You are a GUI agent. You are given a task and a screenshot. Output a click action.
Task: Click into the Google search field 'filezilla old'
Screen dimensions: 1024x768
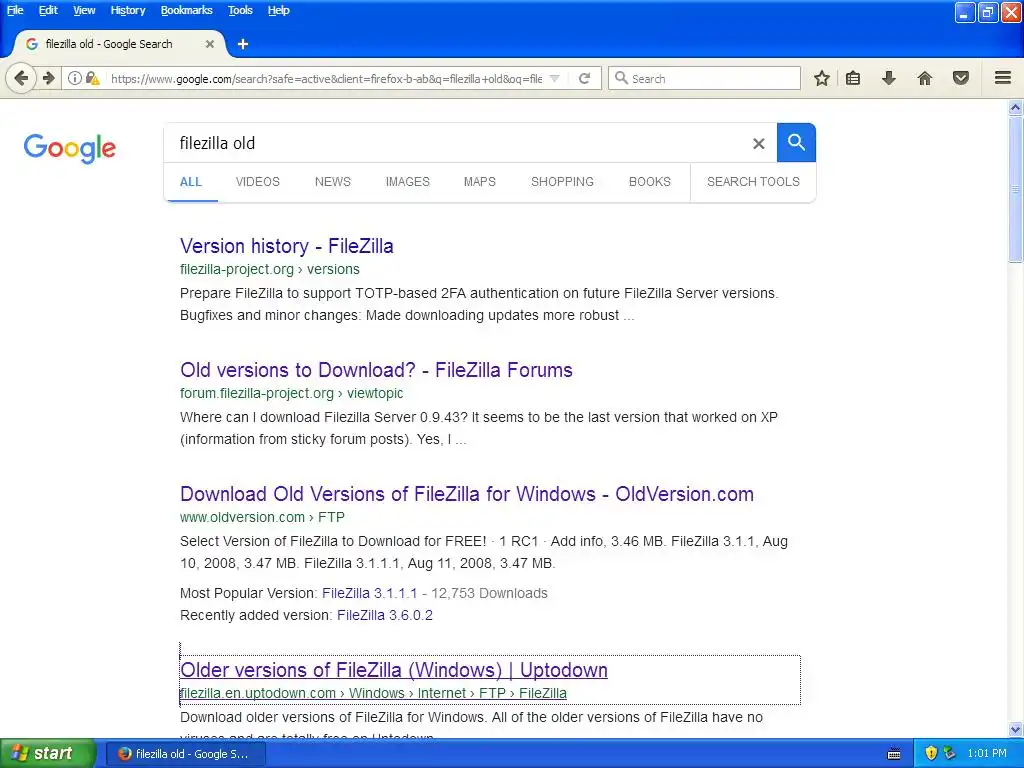pos(457,143)
